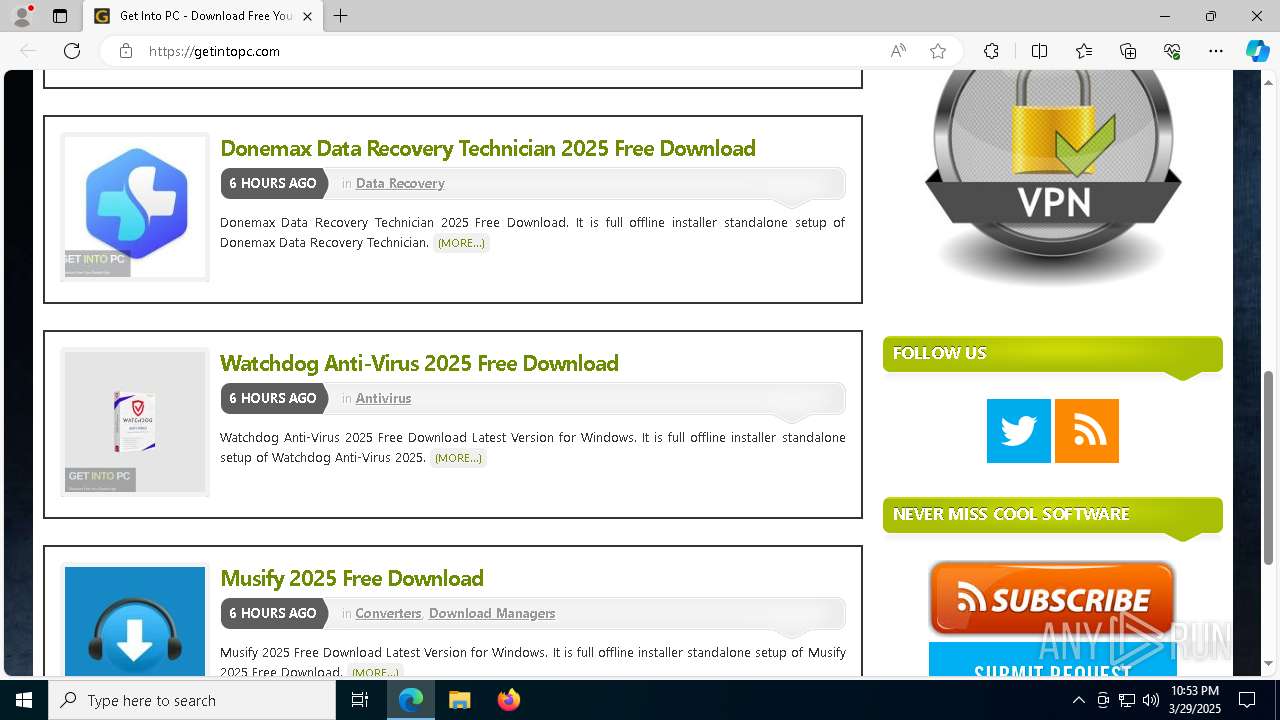Refresh the page with reload icon
The width and height of the screenshot is (1280, 720).
coord(72,51)
